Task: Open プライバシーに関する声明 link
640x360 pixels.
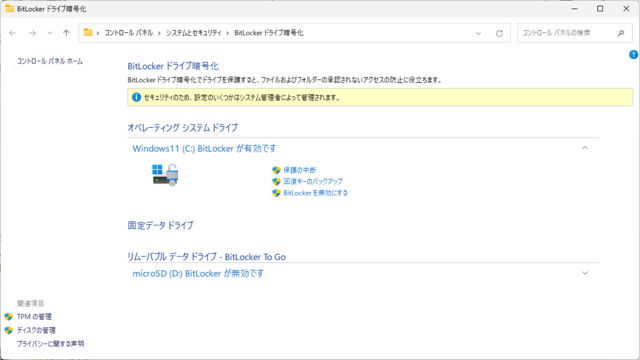Action: (x=50, y=344)
